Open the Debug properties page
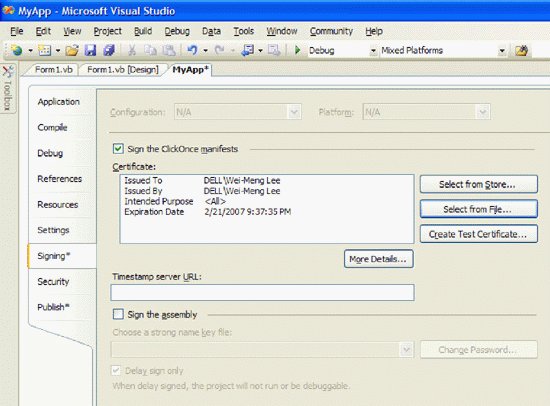This screenshot has height=406, width=550. point(50,153)
